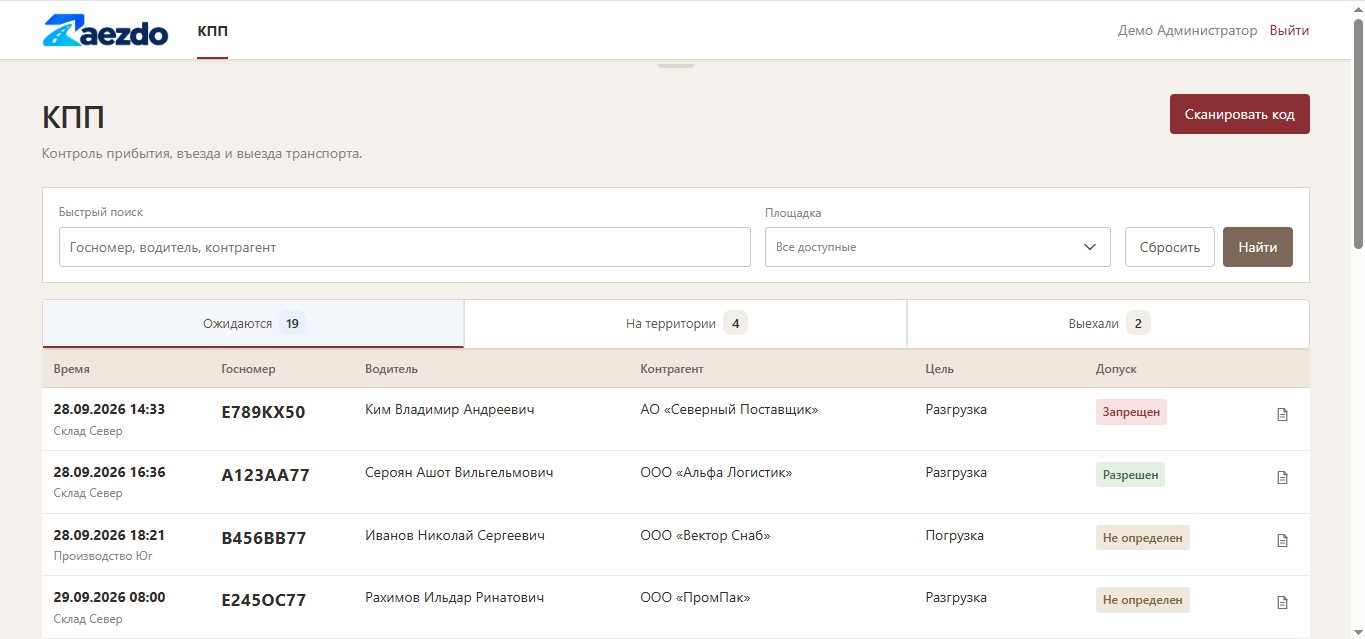Image resolution: width=1365 pixels, height=639 pixels.
Task: Click the Демо Администратор user name
Action: point(1187,31)
